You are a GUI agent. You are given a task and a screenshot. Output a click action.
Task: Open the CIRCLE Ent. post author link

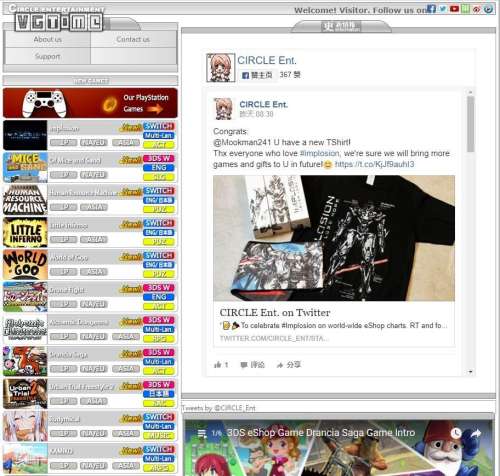(x=263, y=104)
